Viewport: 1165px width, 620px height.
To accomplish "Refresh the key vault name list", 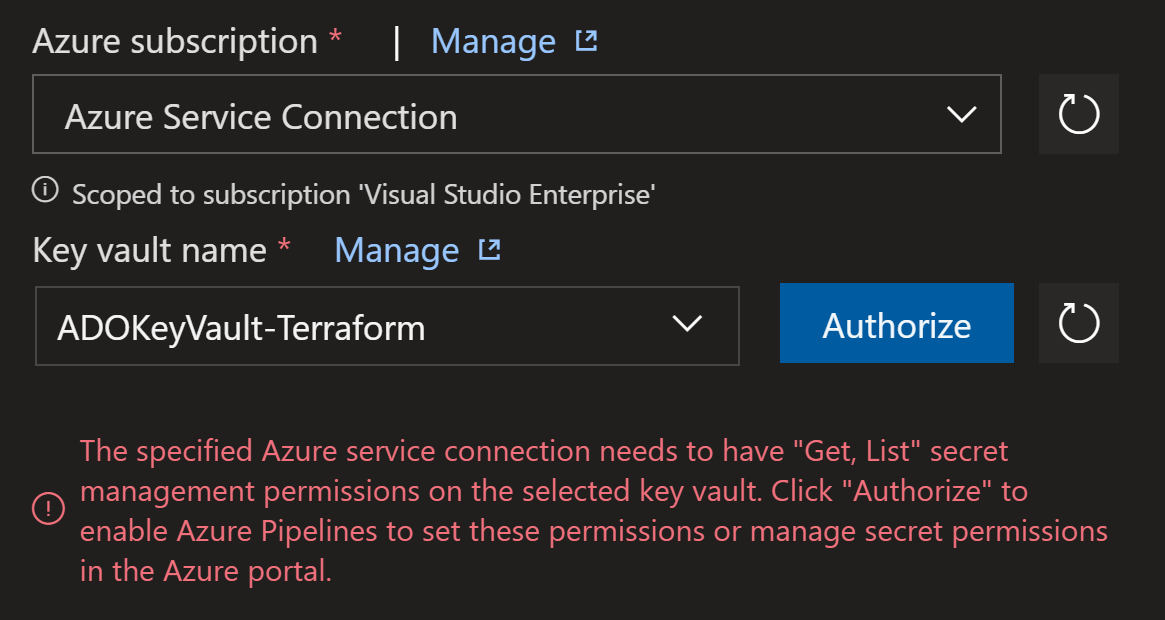I will [x=1078, y=323].
